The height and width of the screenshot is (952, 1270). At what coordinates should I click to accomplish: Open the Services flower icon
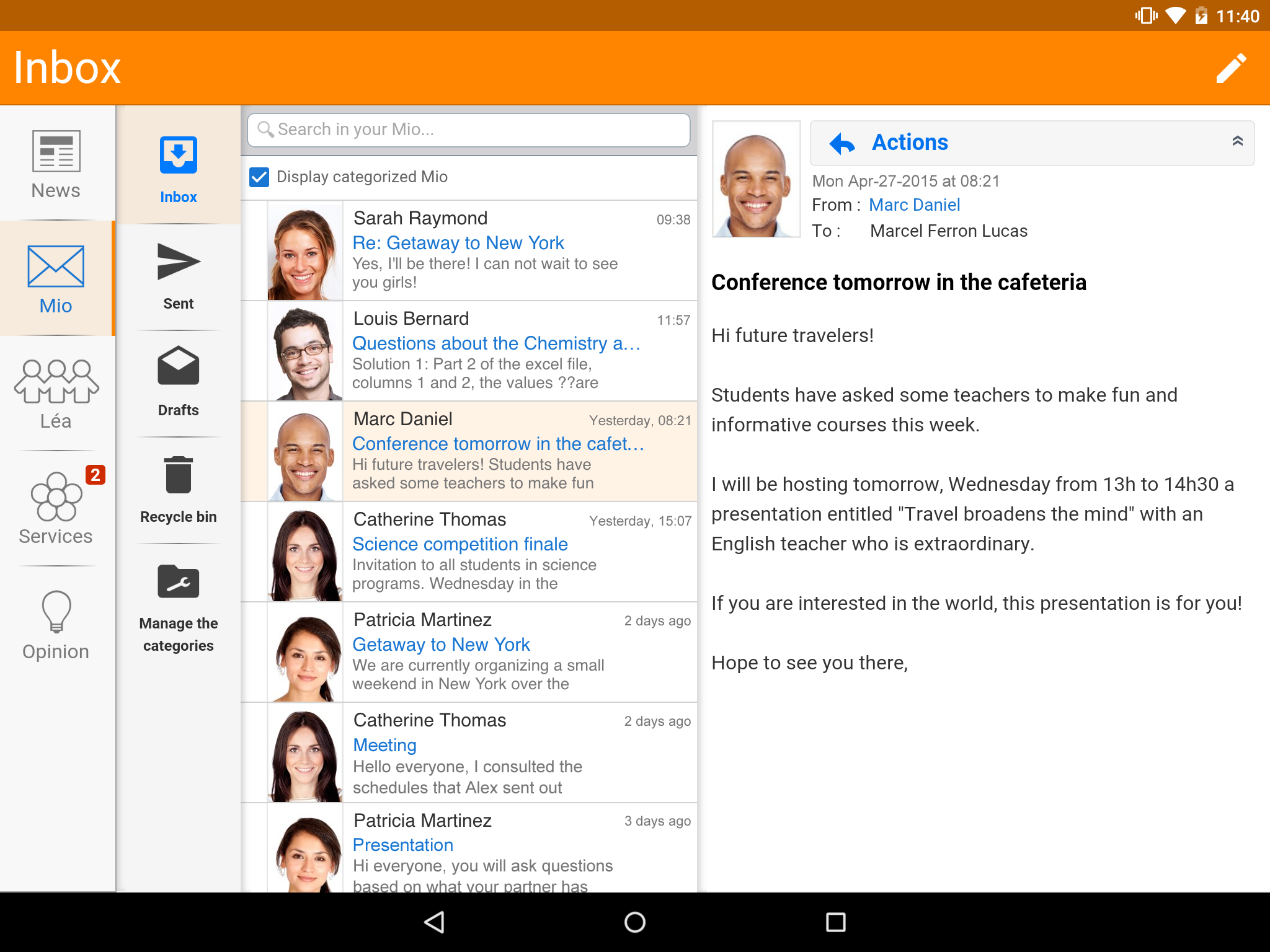tap(56, 496)
